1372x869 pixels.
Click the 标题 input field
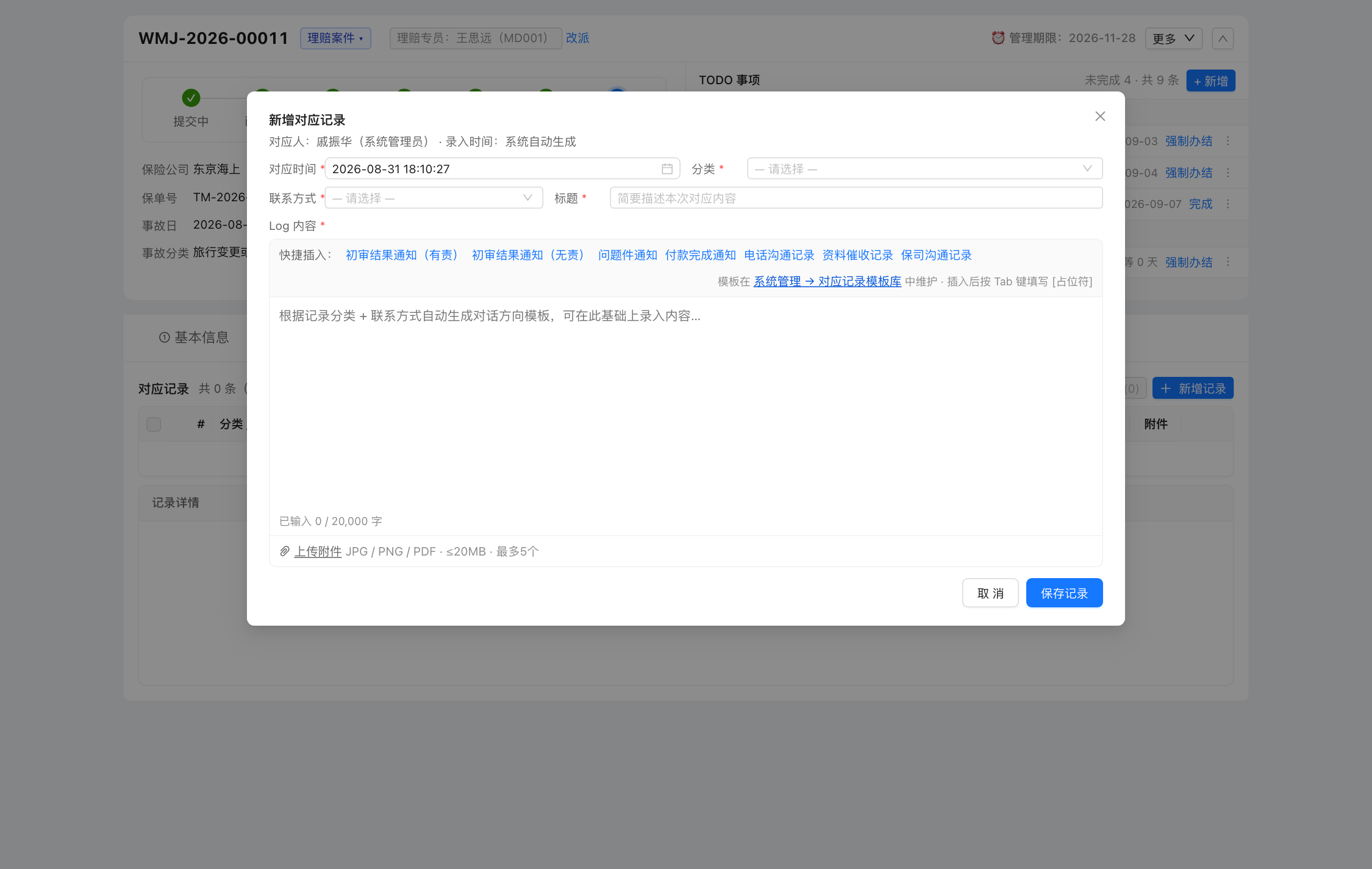click(x=856, y=198)
